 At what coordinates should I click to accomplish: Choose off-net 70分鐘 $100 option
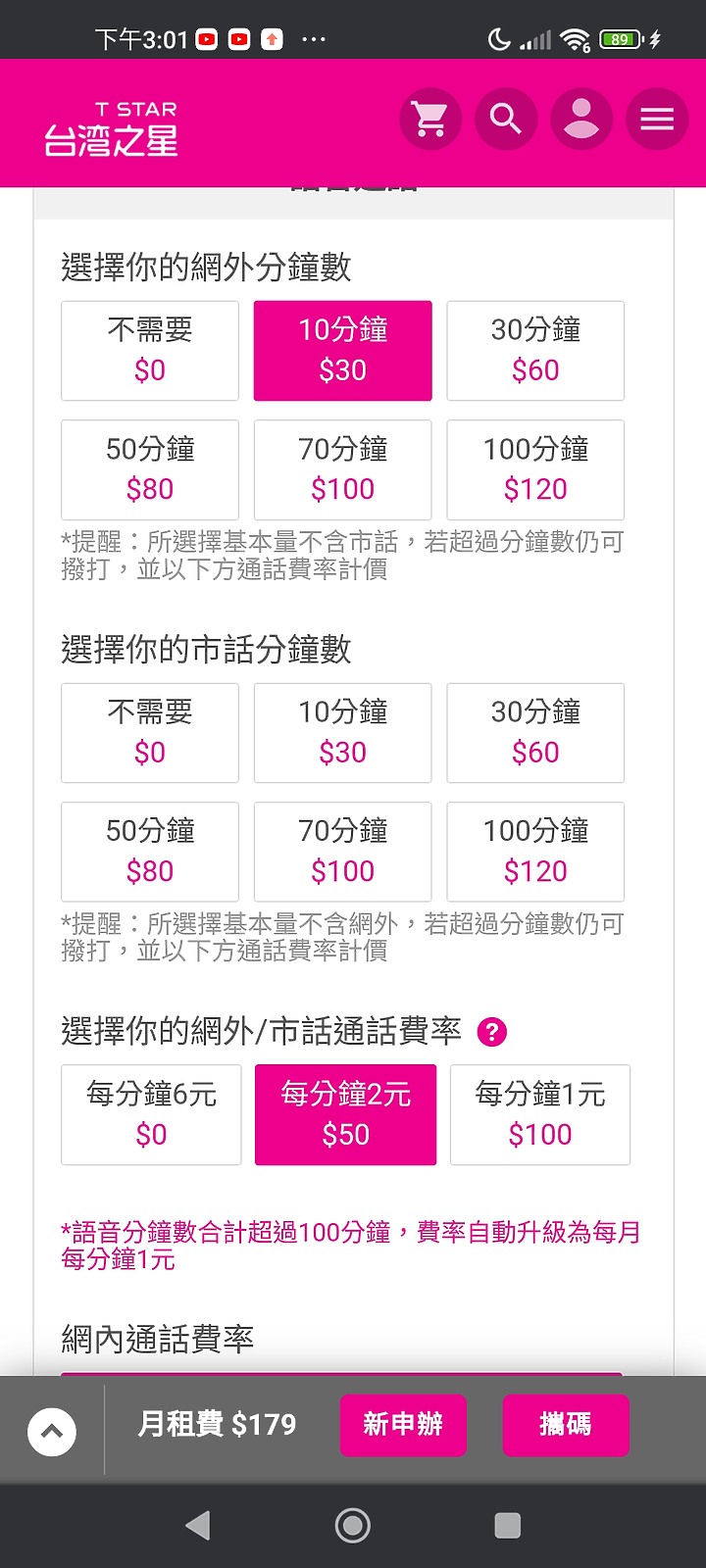pos(342,469)
